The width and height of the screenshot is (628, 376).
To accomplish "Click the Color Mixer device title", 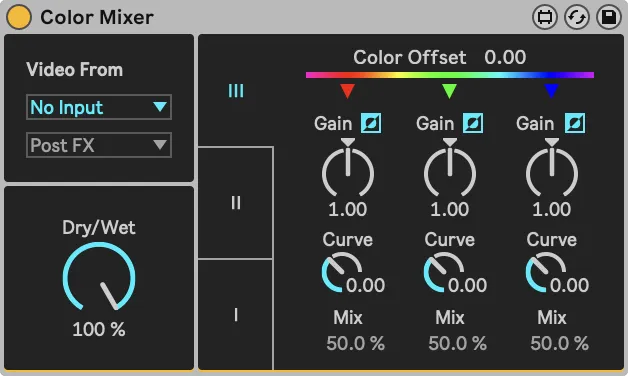I will pyautogui.click(x=97, y=17).
